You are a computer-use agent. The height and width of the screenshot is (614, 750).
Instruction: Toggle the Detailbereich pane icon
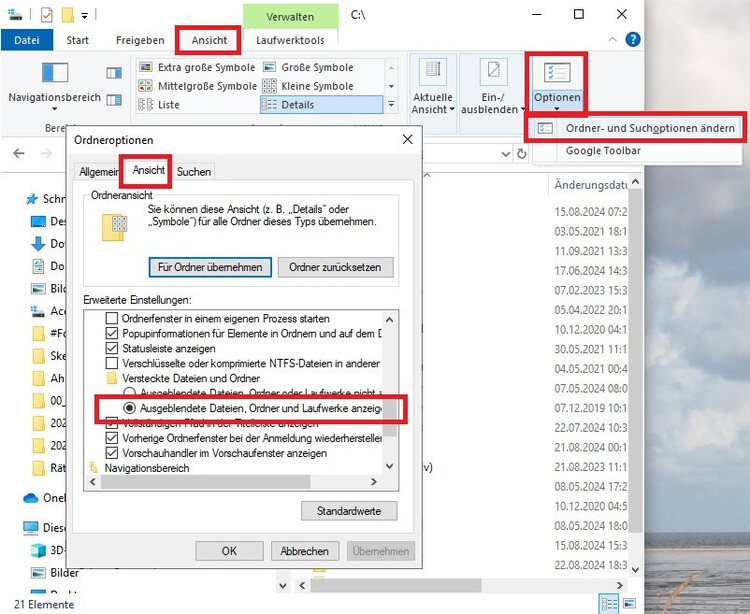(x=114, y=100)
